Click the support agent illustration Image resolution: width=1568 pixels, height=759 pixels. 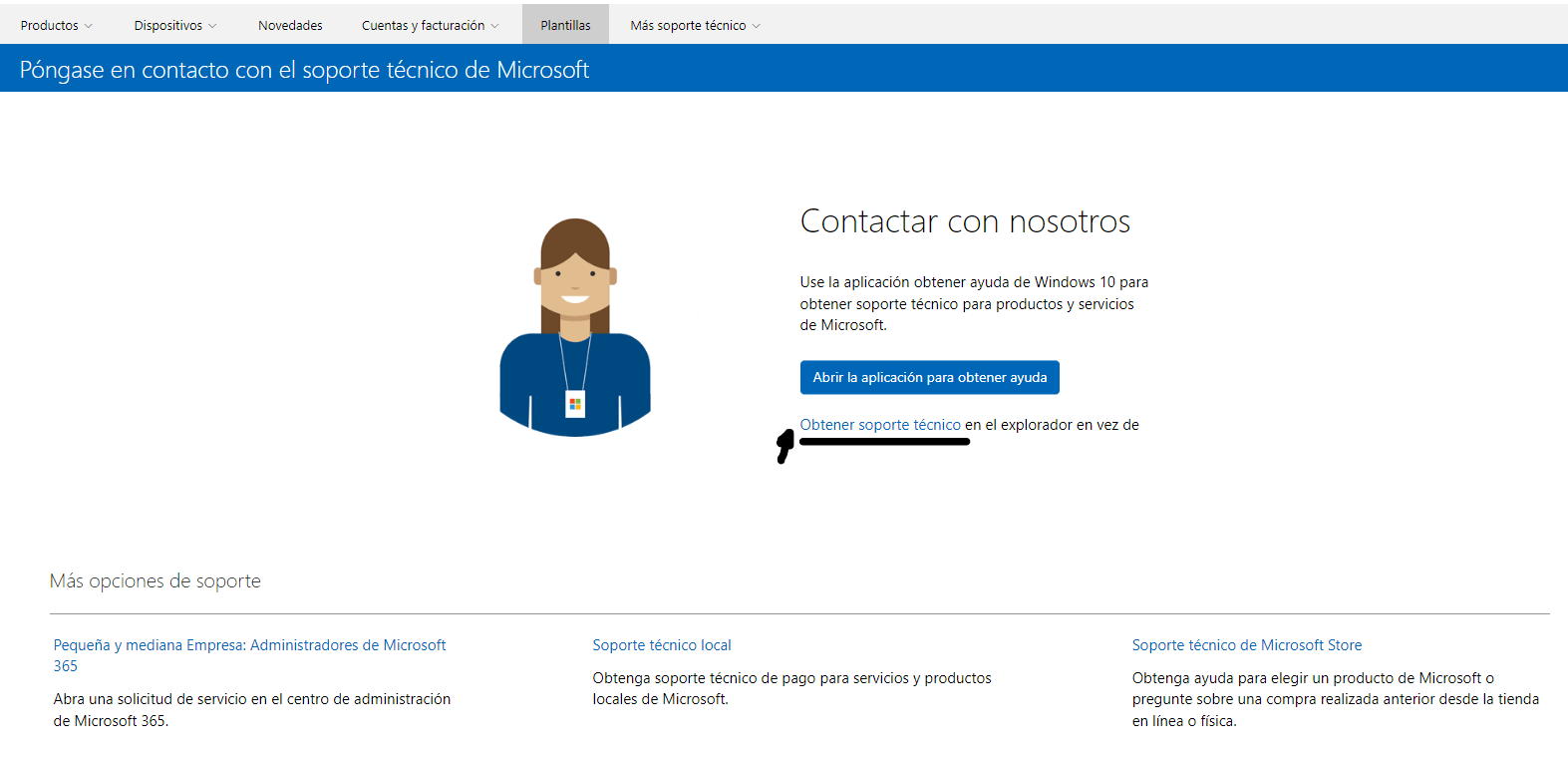pyautogui.click(x=575, y=327)
